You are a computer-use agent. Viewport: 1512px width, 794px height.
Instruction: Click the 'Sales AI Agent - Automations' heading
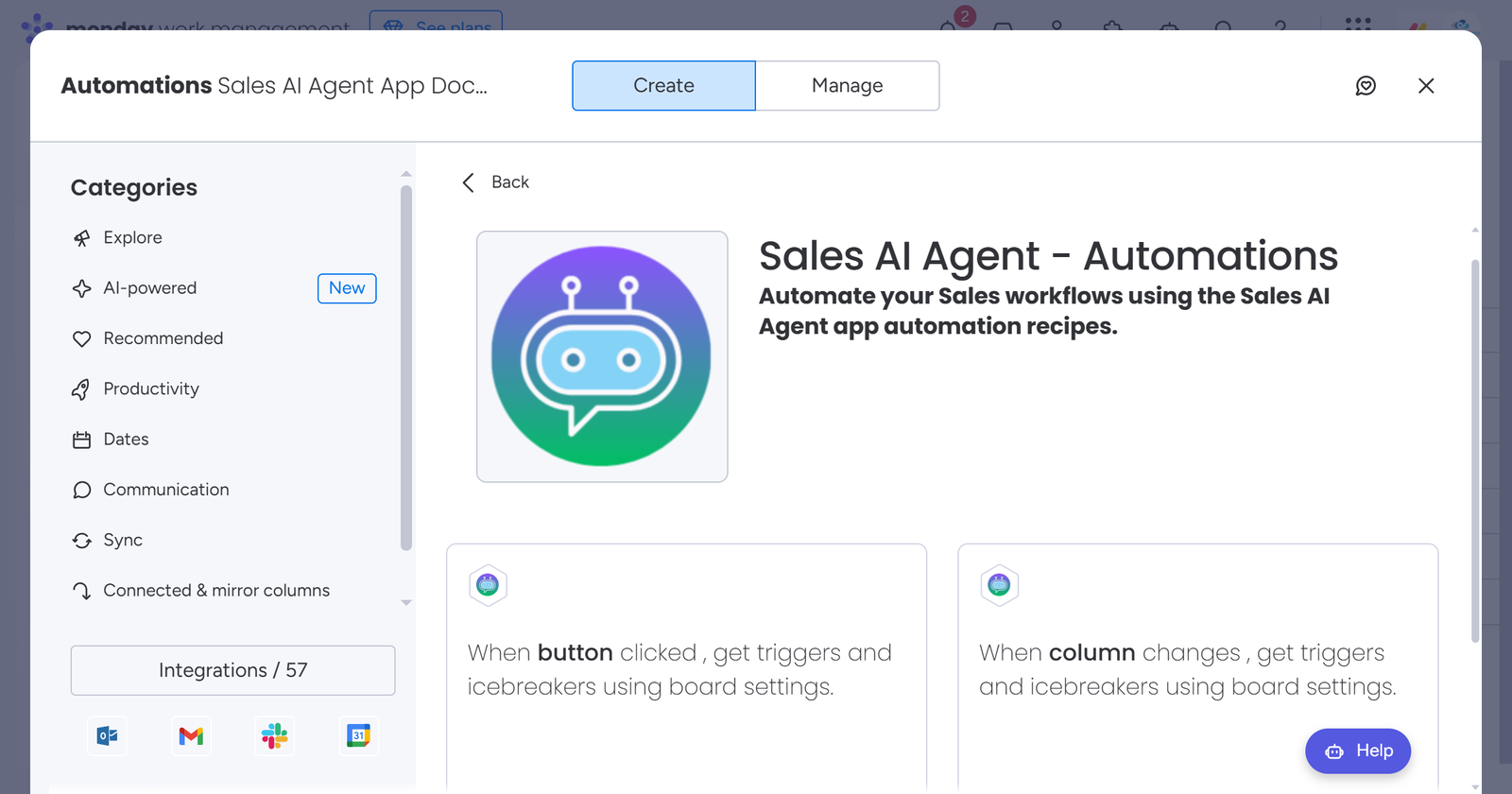coord(1048,256)
